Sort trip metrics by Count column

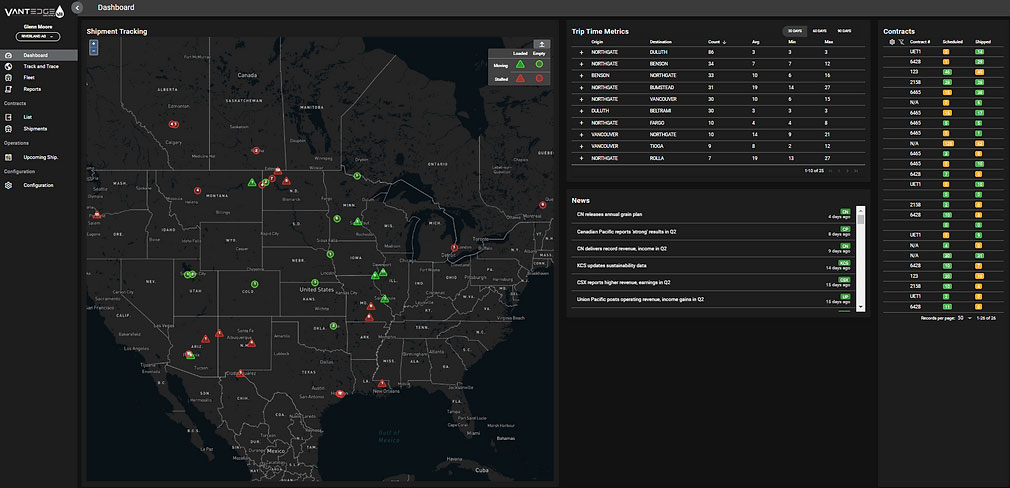tap(716, 42)
